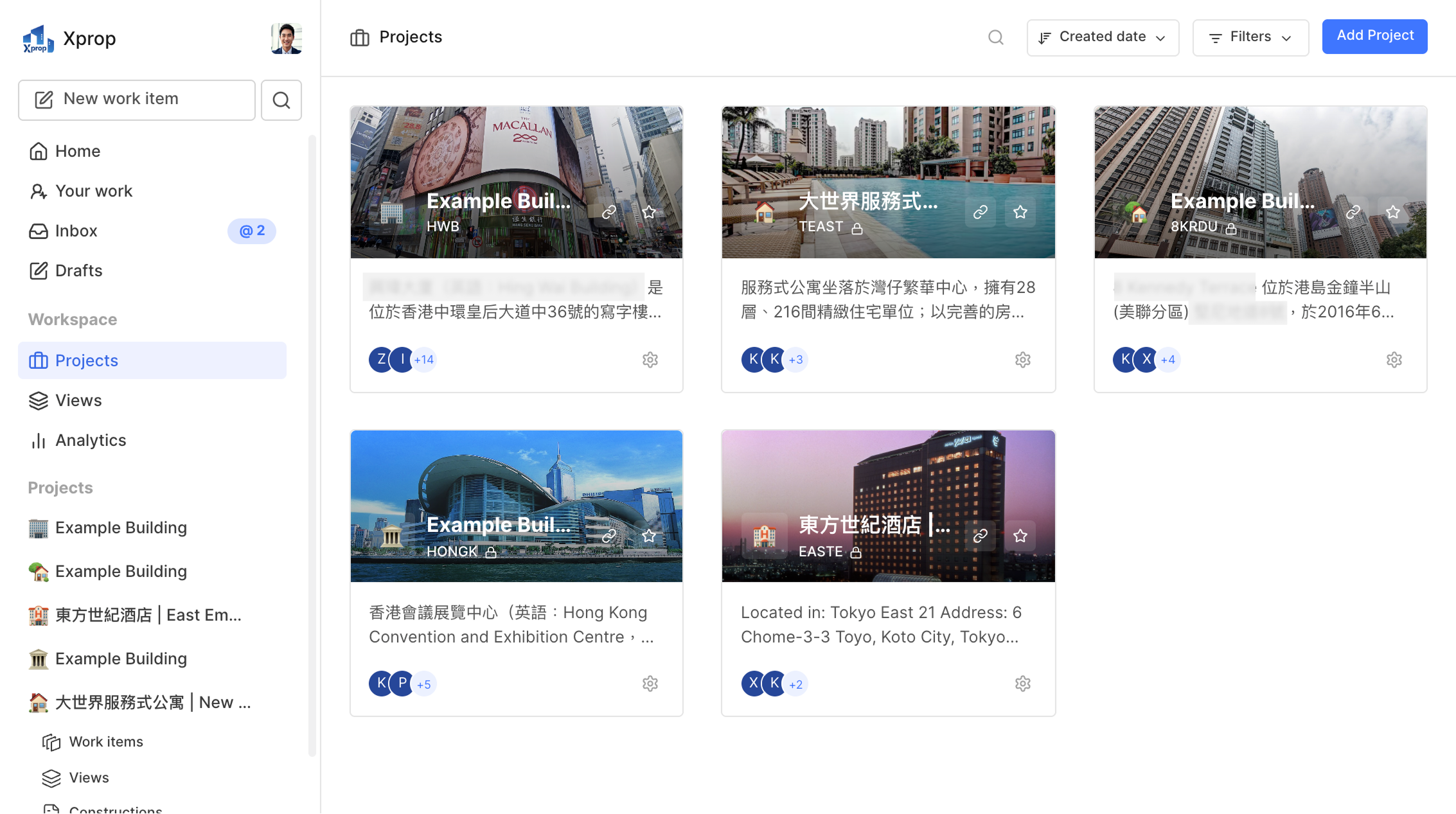Star the HWB project card
1456x814 pixels.
click(649, 212)
